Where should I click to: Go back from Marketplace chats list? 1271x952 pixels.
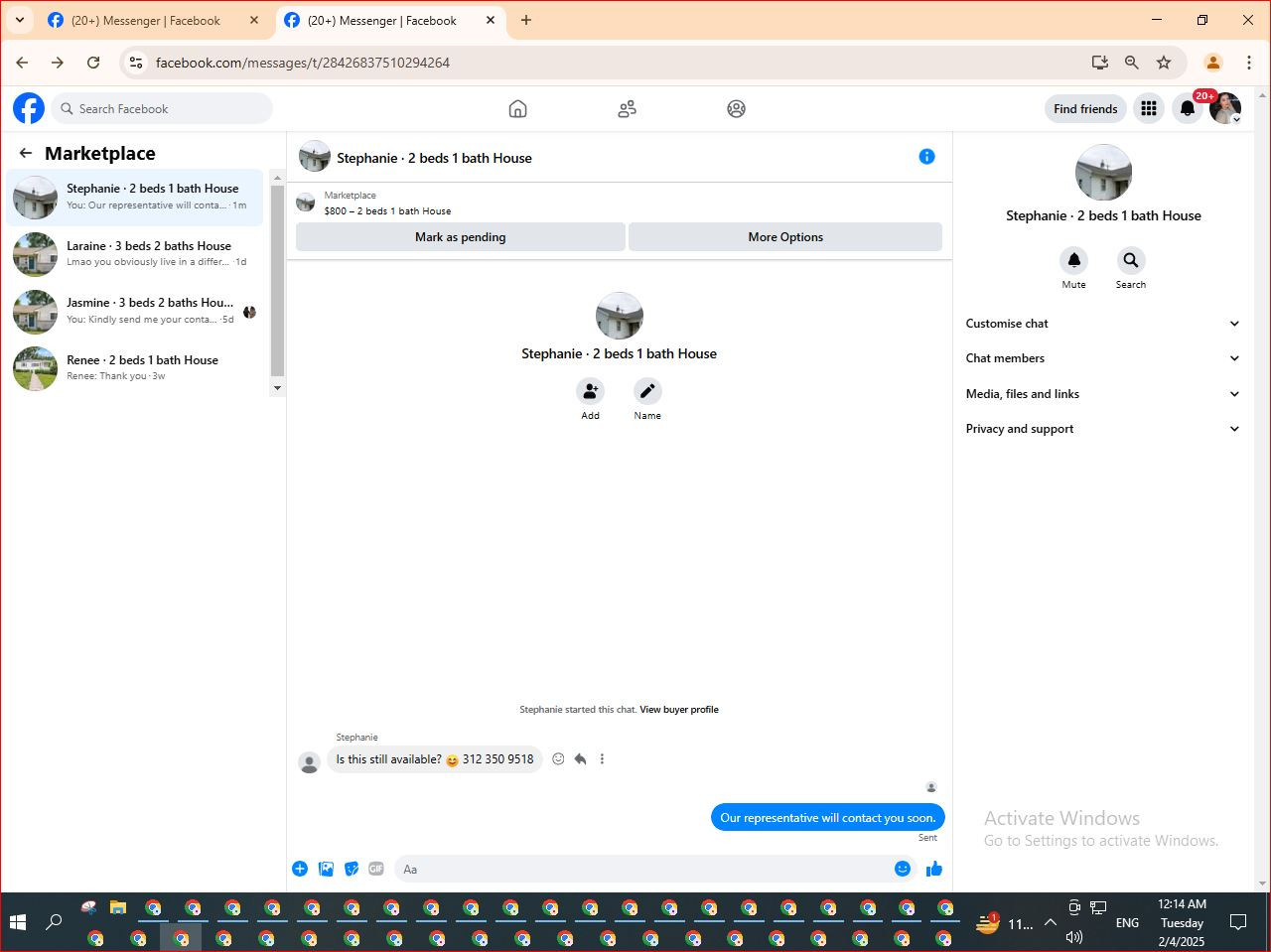click(26, 153)
